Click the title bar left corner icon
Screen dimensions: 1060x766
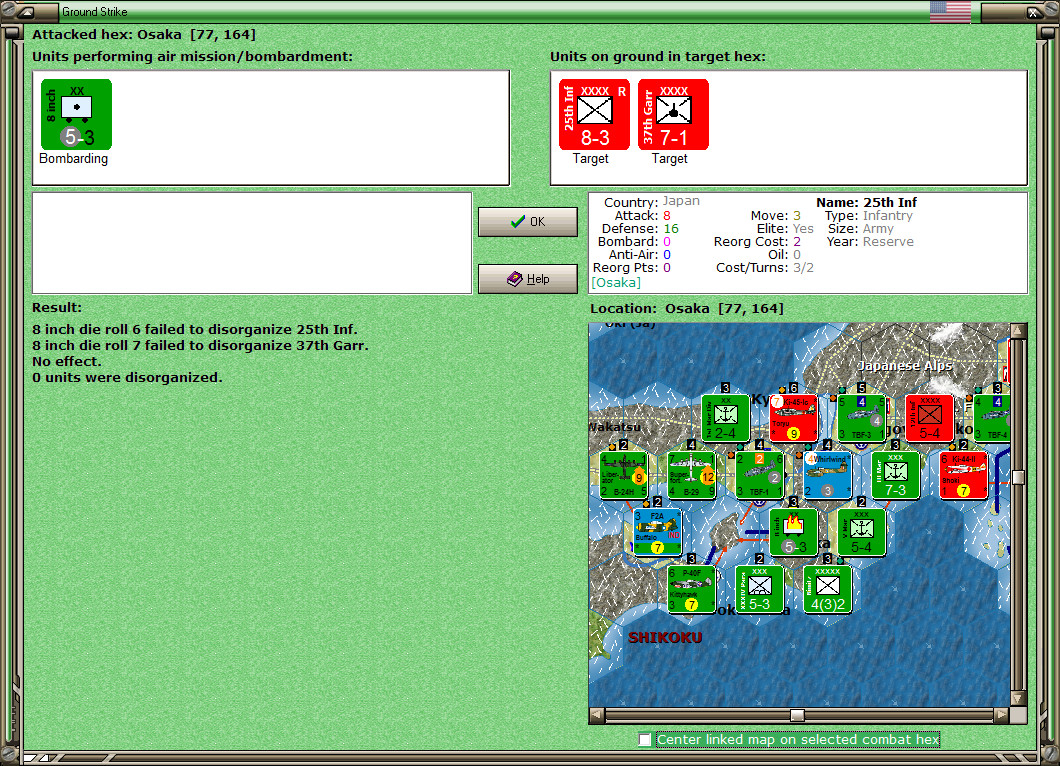tap(26, 11)
